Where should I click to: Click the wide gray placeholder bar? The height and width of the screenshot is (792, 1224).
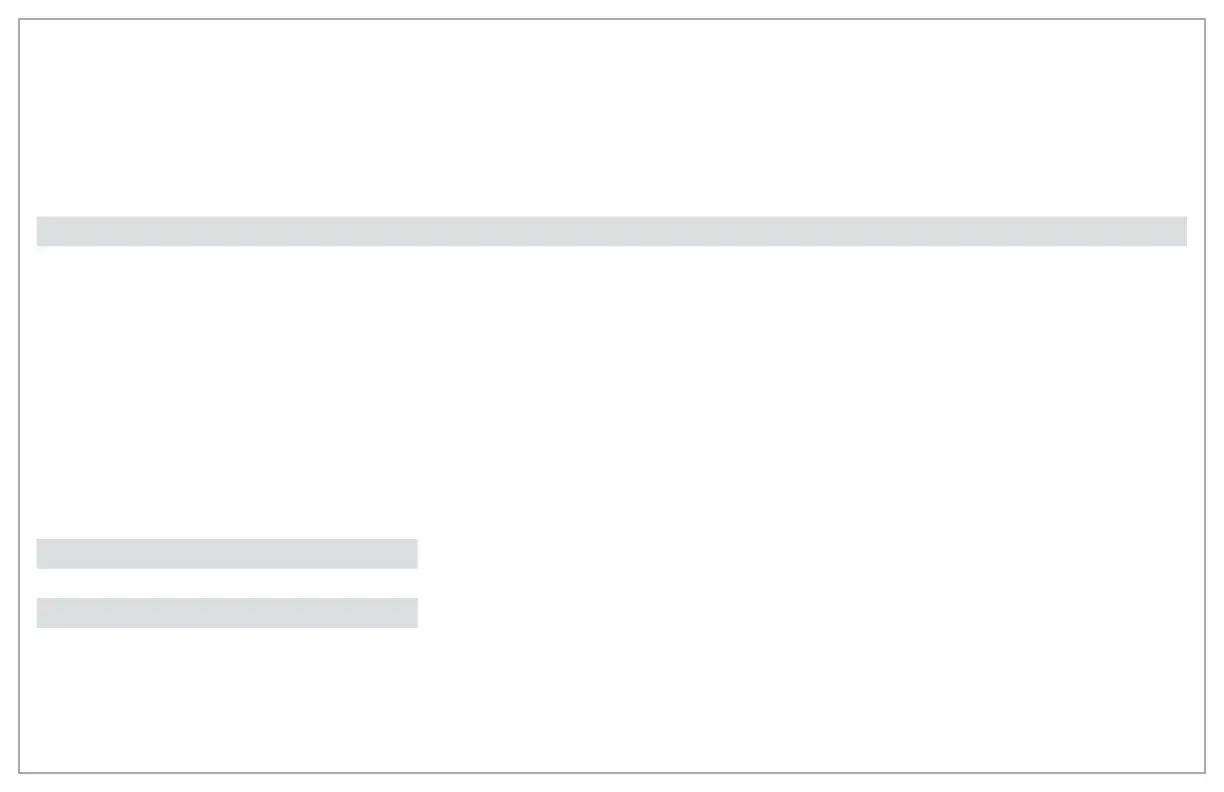tap(611, 231)
